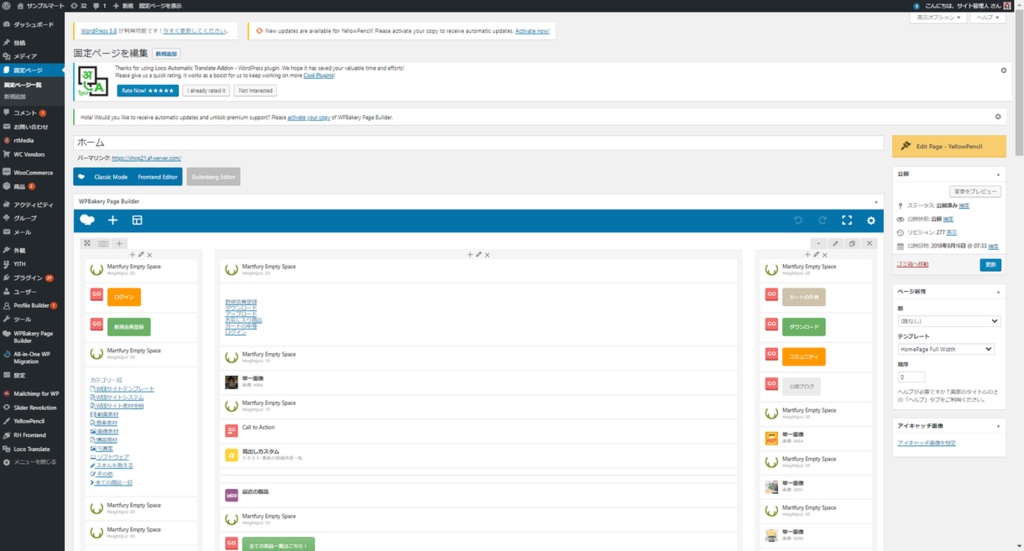The image size is (1024, 551).
Task: Collapse the 公開 metabox
Action: pos(998,174)
